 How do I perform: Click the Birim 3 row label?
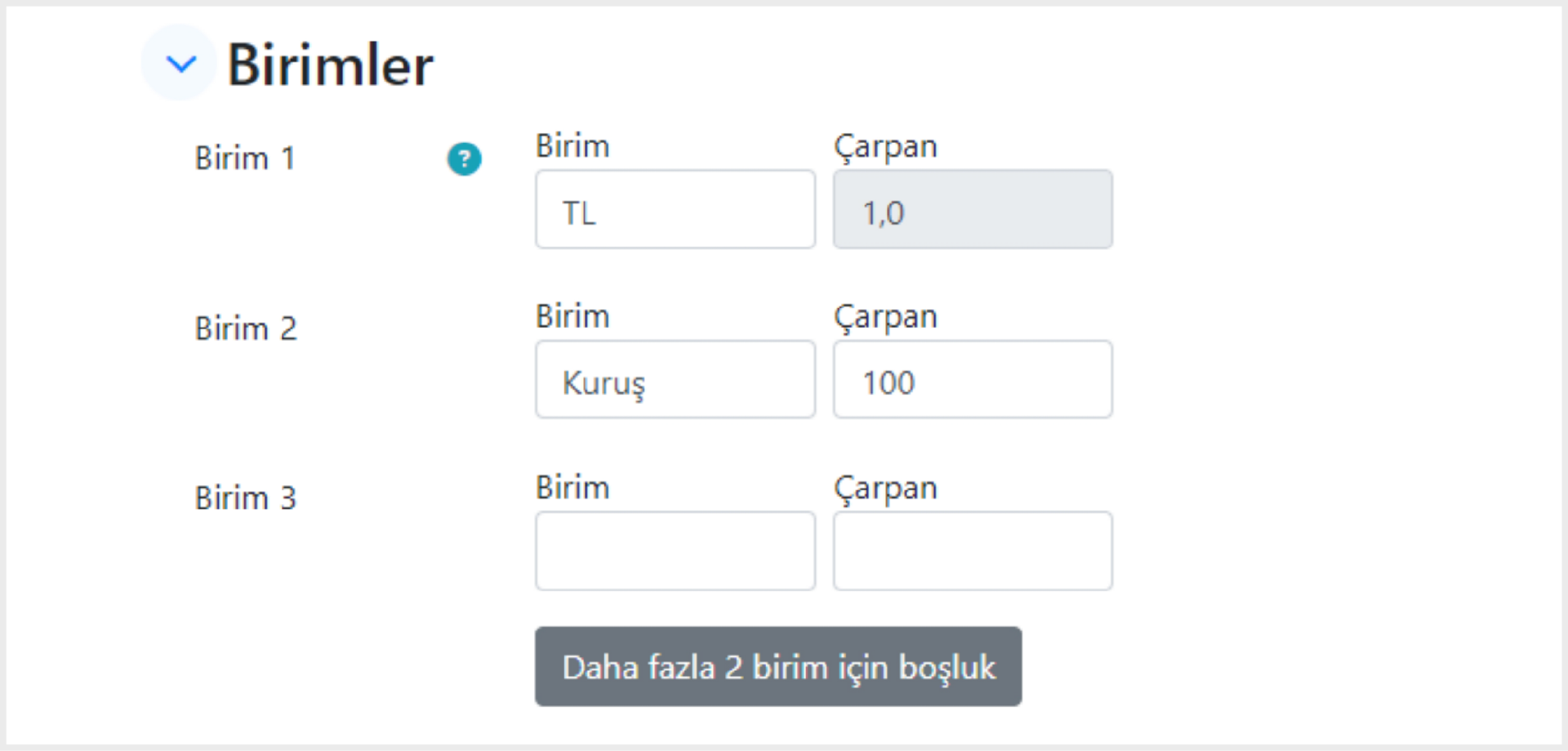246,498
